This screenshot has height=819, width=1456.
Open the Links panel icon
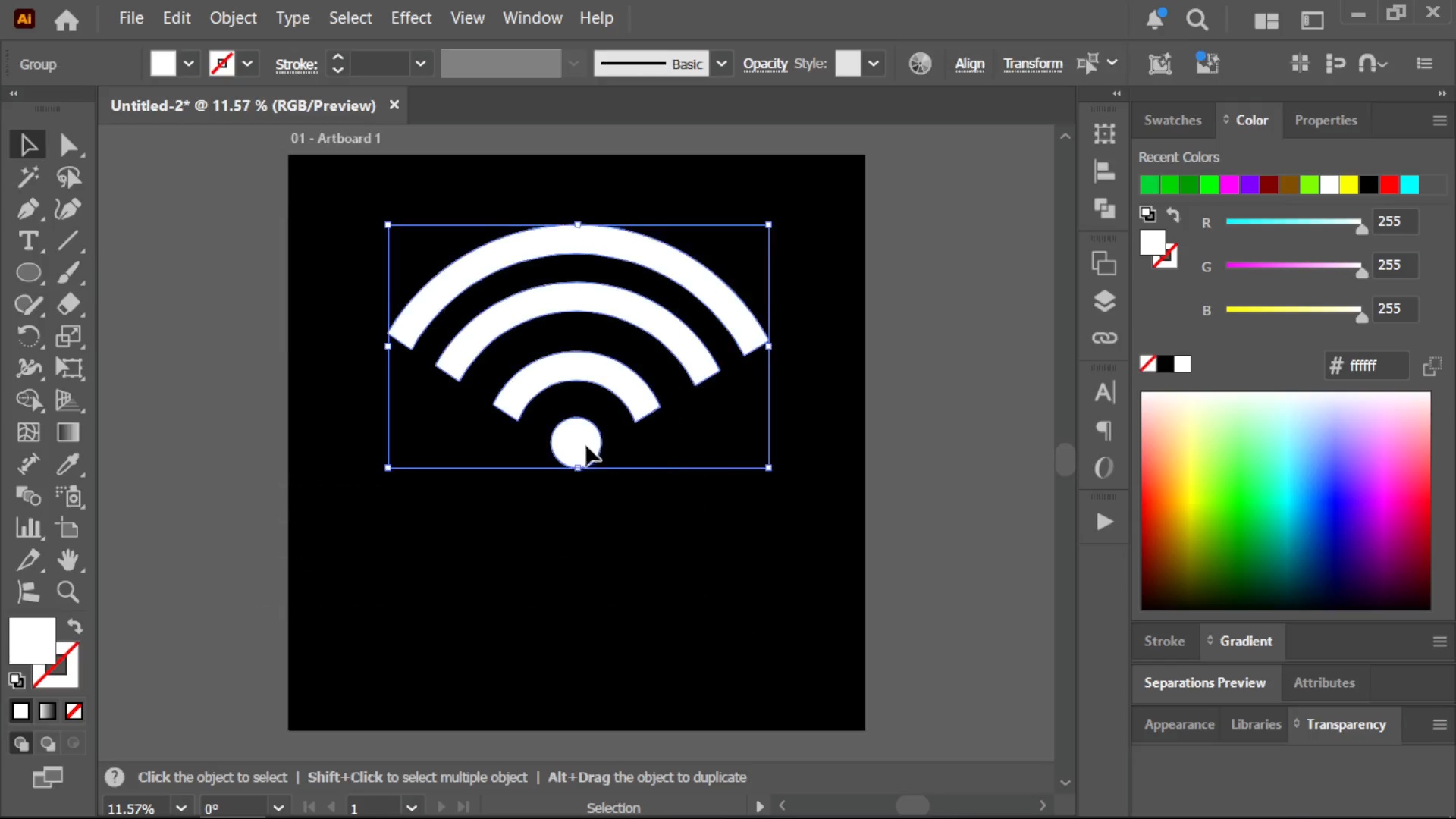[x=1105, y=337]
